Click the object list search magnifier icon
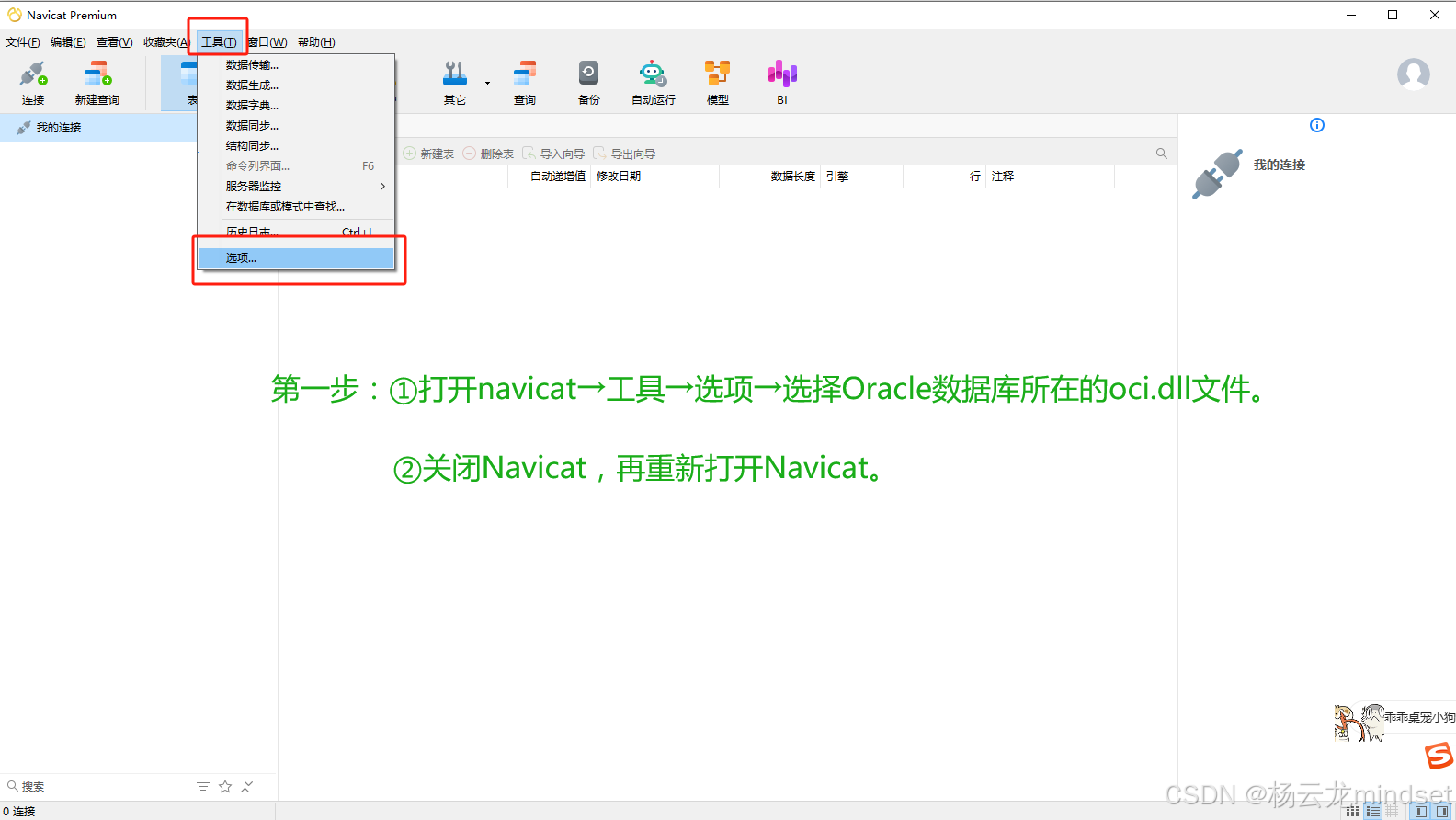The width and height of the screenshot is (1456, 820). 1162,154
